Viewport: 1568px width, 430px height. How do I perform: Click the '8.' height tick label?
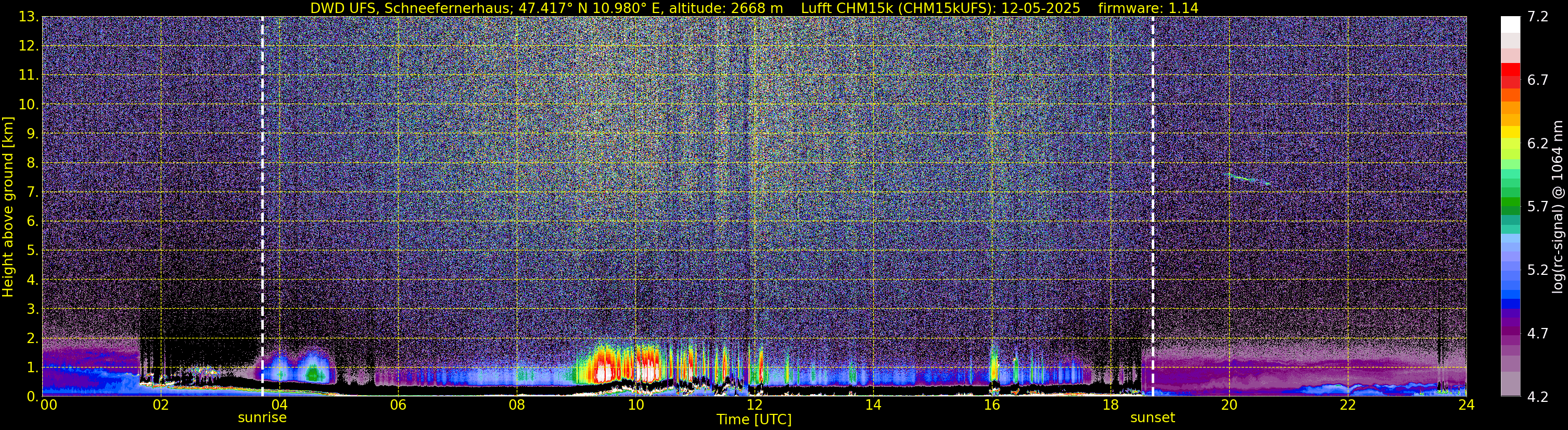[x=32, y=162]
